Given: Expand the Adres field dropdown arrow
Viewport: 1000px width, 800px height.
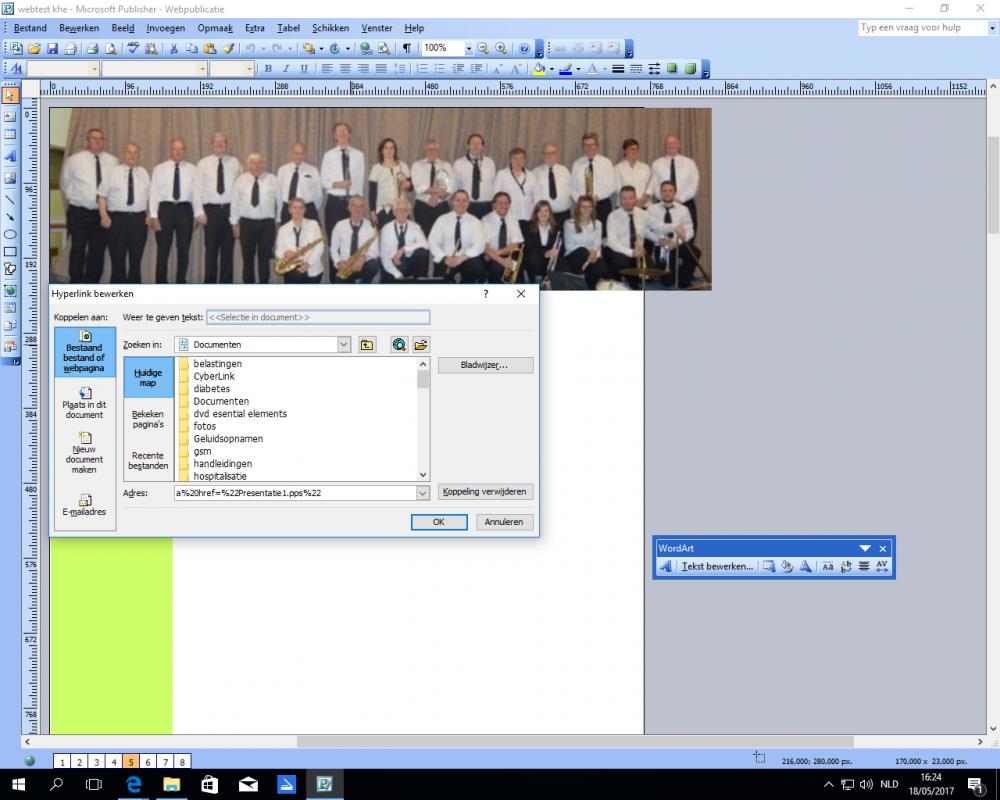Looking at the screenshot, I should click(x=422, y=493).
